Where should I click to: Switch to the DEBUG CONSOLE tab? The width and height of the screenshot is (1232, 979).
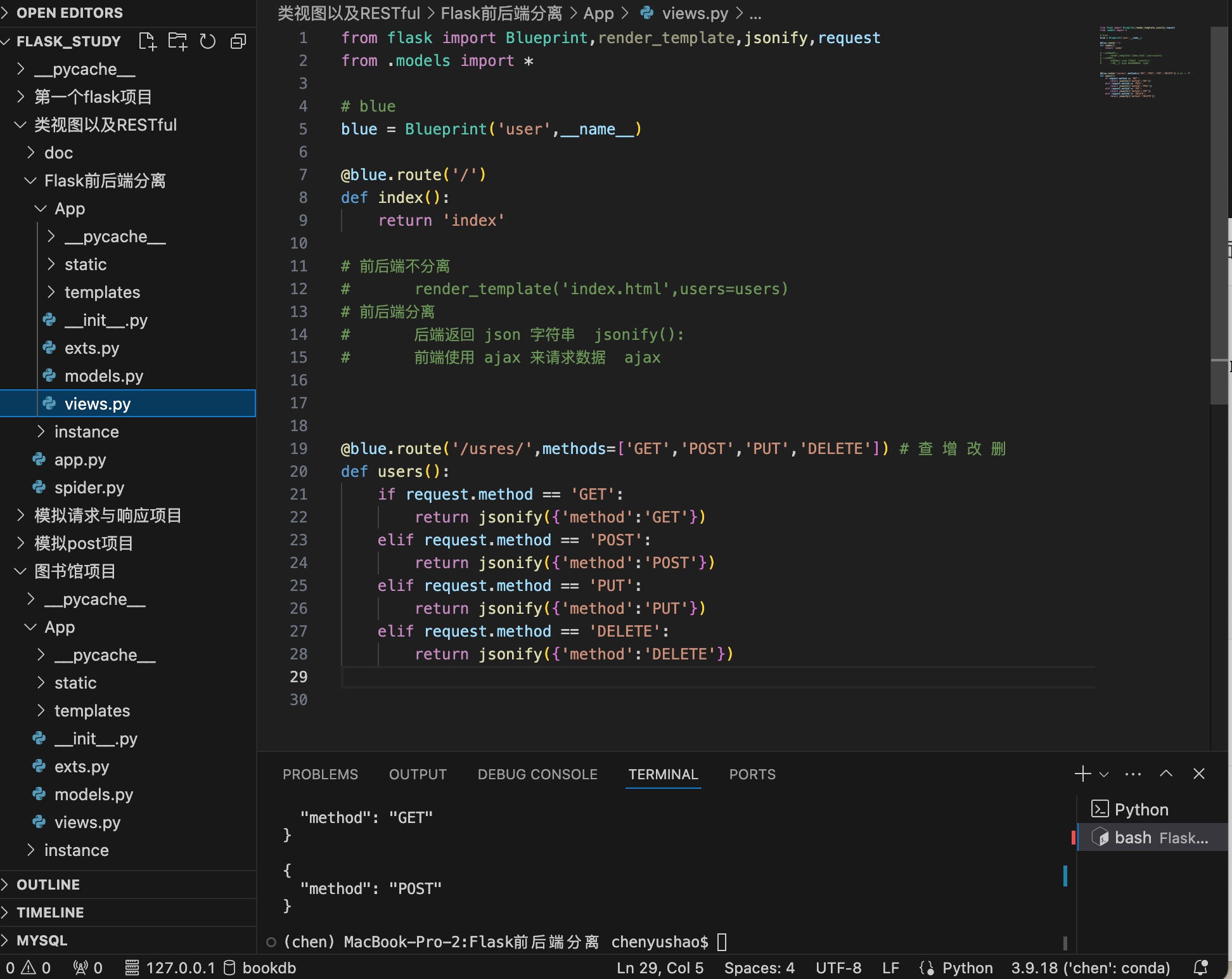(537, 774)
